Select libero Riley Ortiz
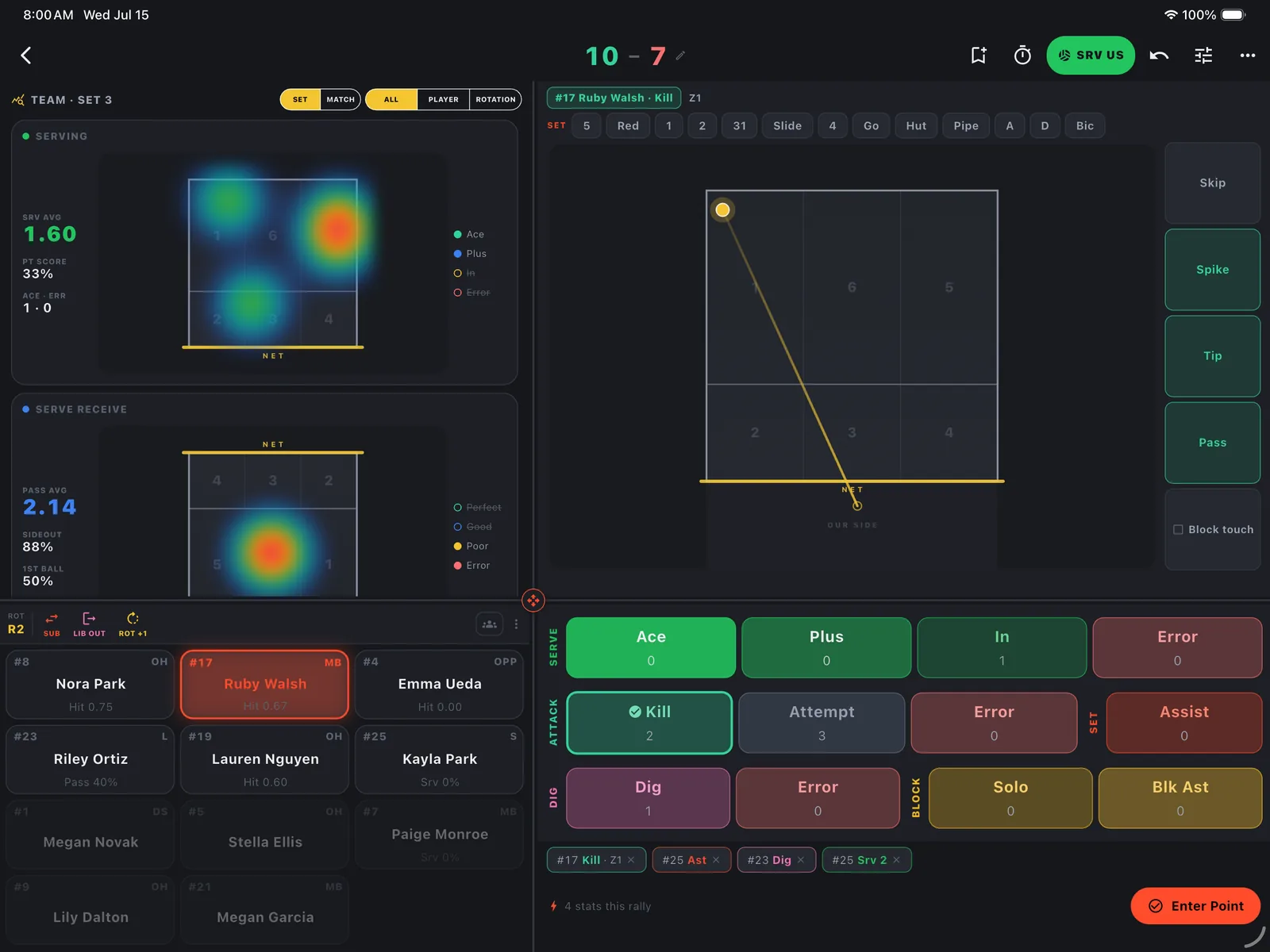The width and height of the screenshot is (1270, 952). pos(90,759)
